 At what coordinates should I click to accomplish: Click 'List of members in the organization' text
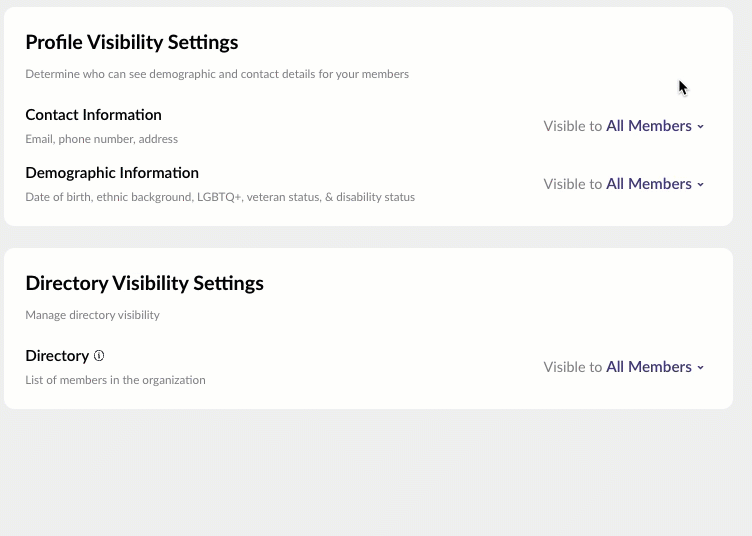[115, 380]
